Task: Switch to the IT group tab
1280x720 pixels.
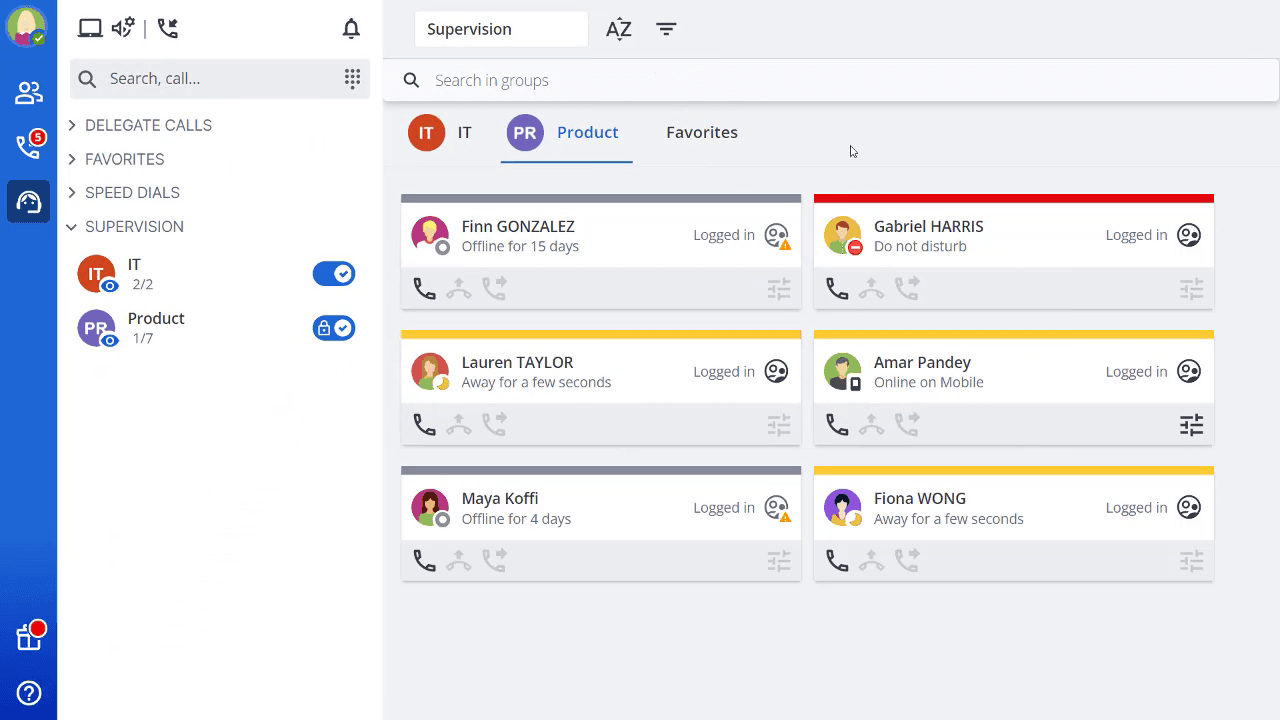Action: pos(440,132)
